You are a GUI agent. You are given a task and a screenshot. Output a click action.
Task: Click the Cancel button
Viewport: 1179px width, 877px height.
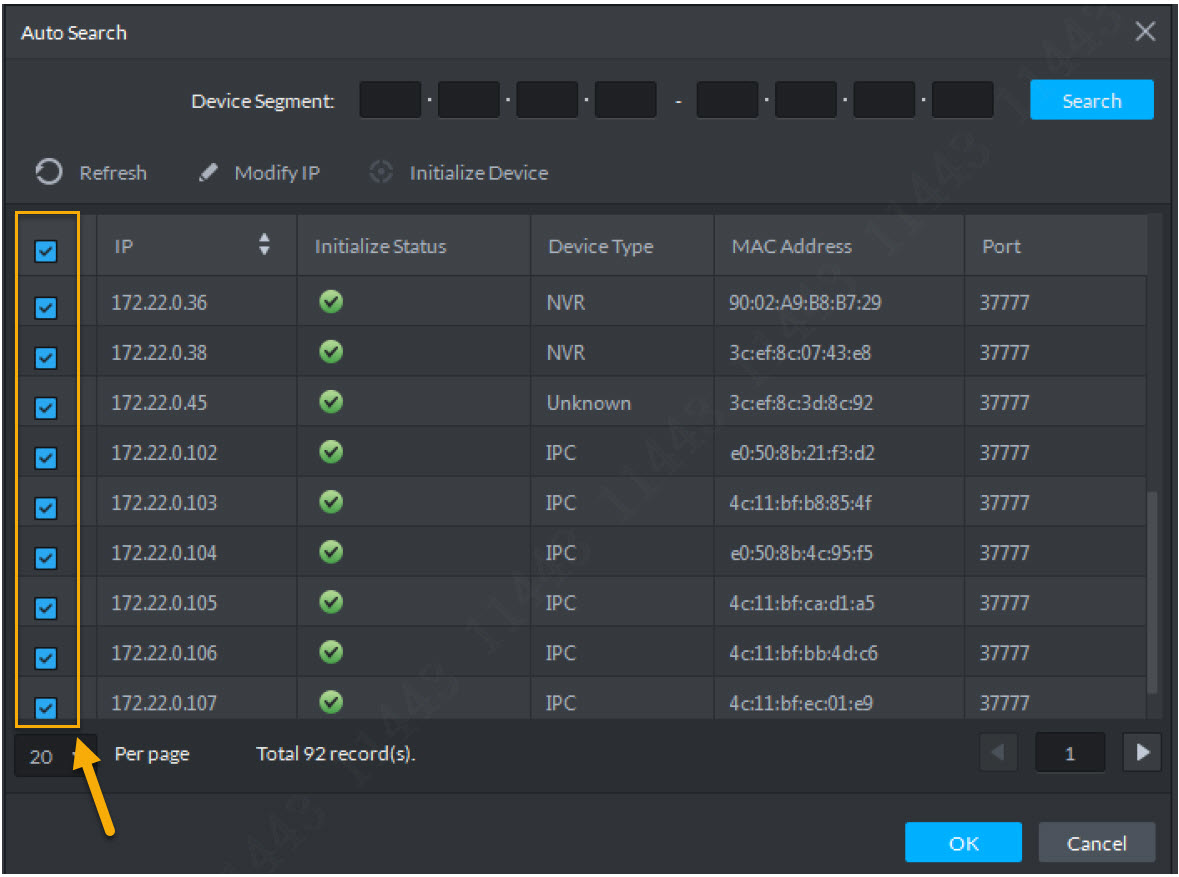(x=1096, y=842)
